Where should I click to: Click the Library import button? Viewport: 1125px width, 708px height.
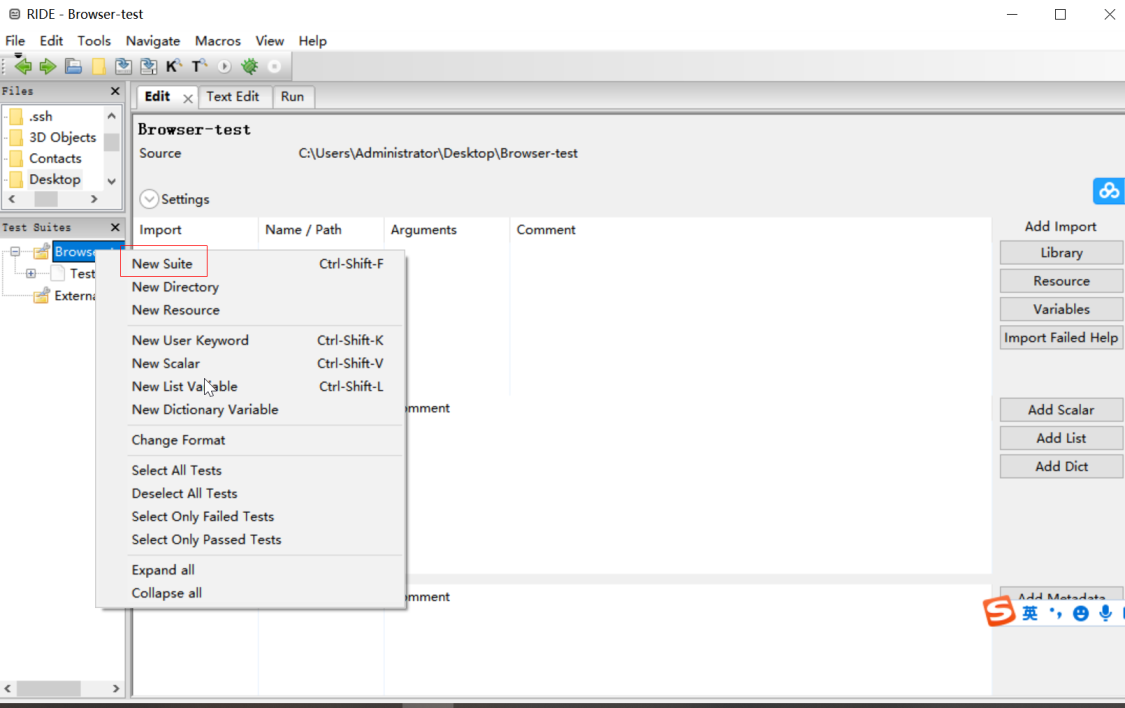1061,252
